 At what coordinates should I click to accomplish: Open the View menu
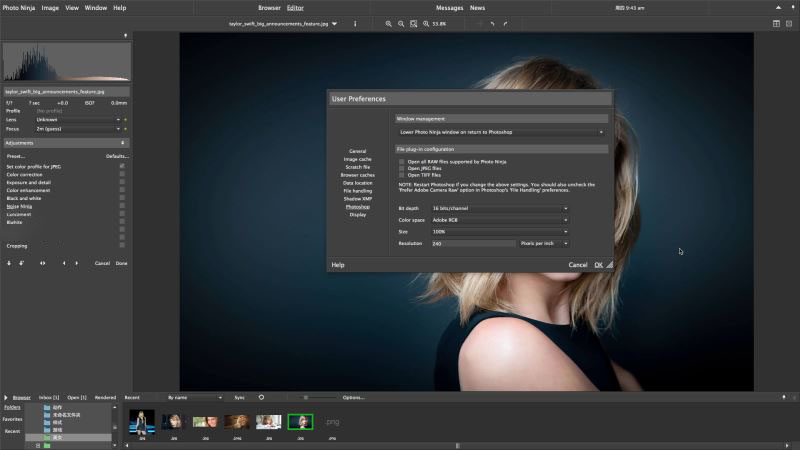72,8
